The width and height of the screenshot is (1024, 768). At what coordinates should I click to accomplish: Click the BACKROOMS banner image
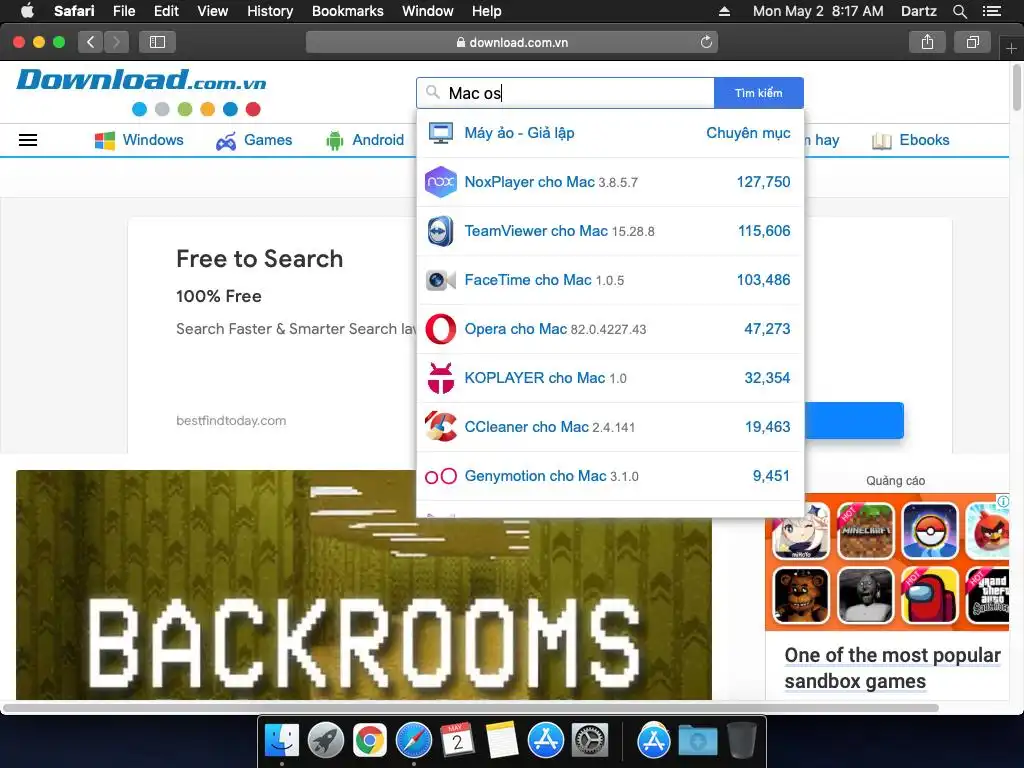point(364,585)
